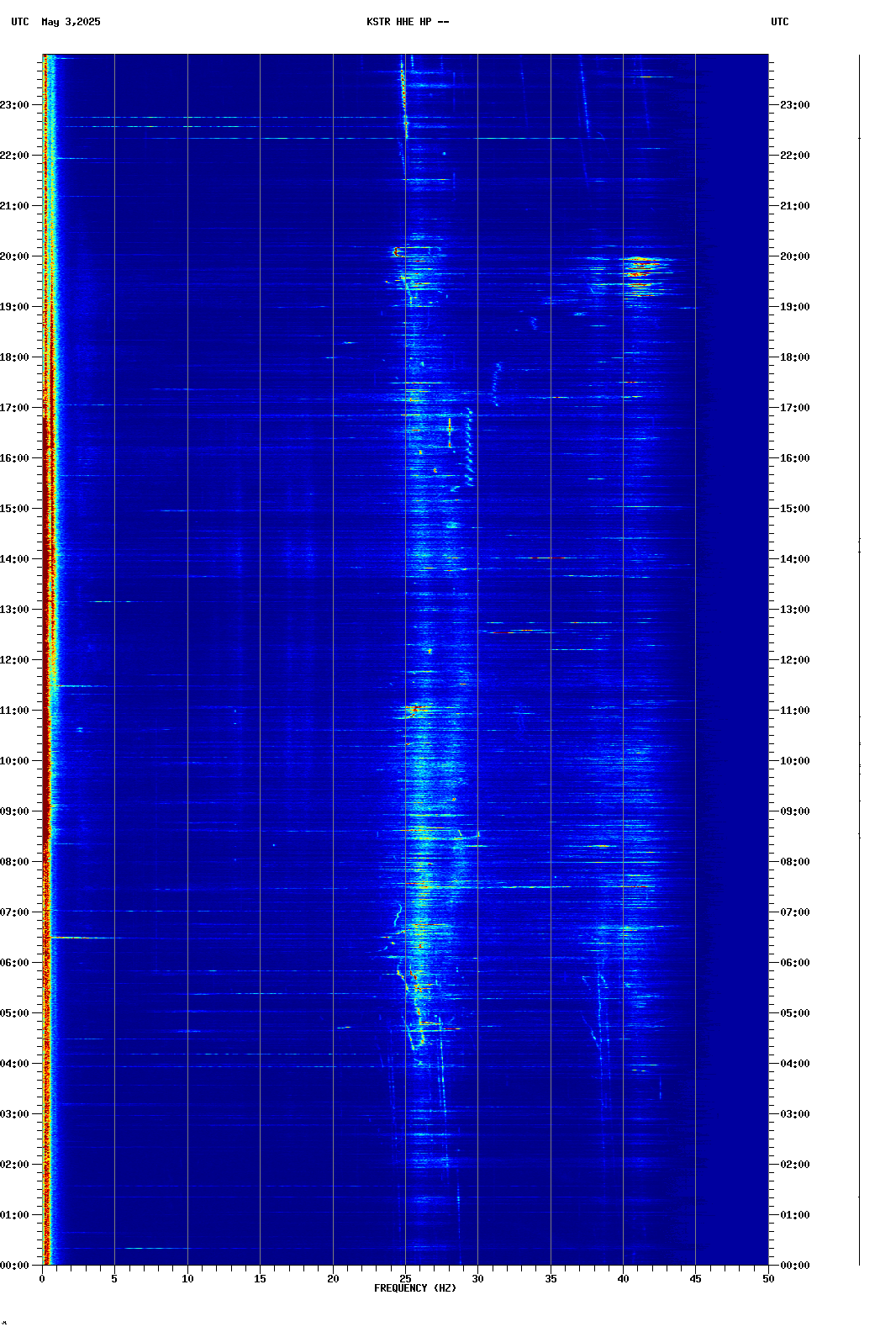
Task: Click the 'FREQUENCY (HZ)' axis title
Action: click(415, 1288)
